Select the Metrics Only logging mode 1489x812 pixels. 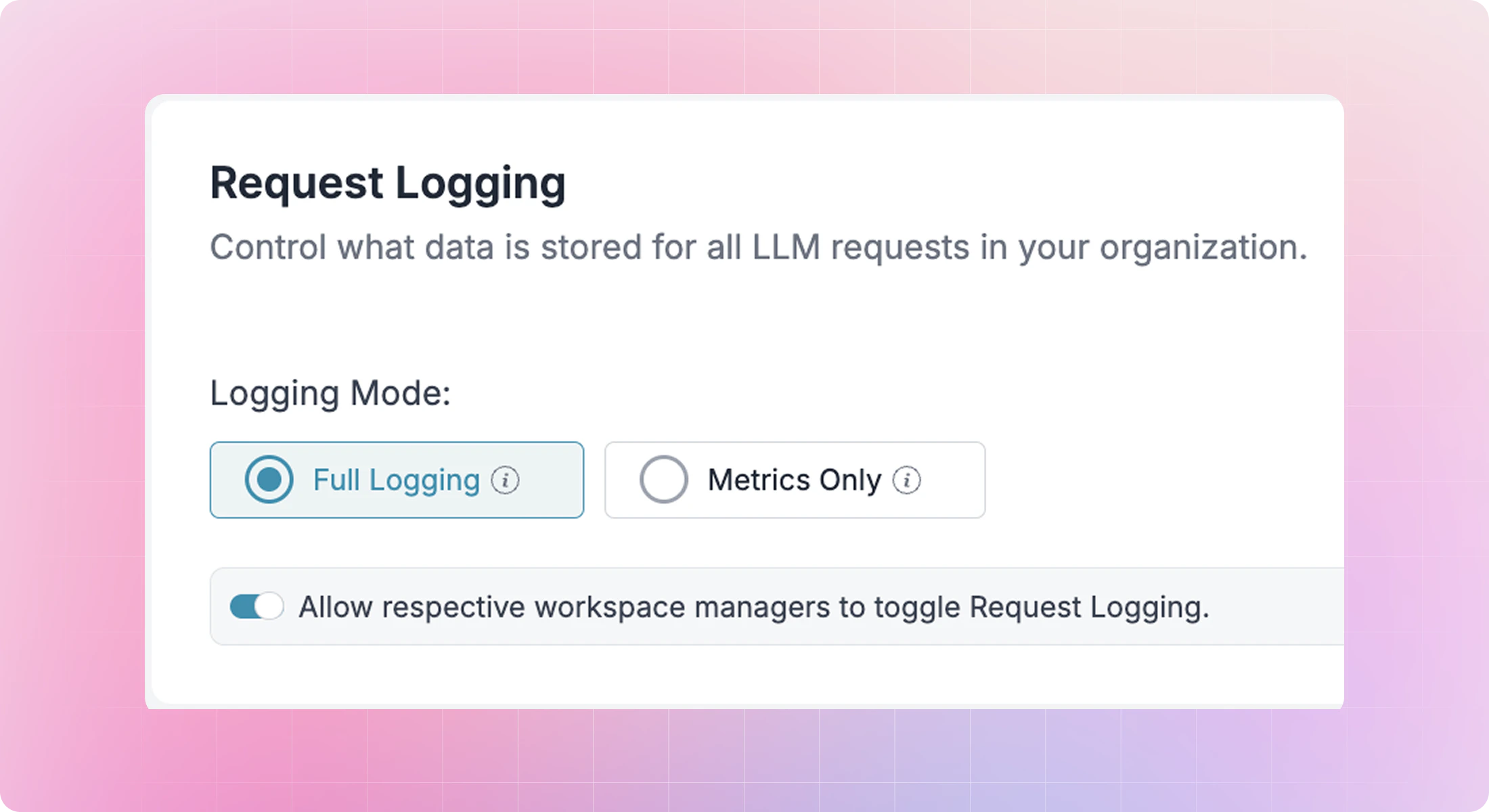tap(795, 480)
